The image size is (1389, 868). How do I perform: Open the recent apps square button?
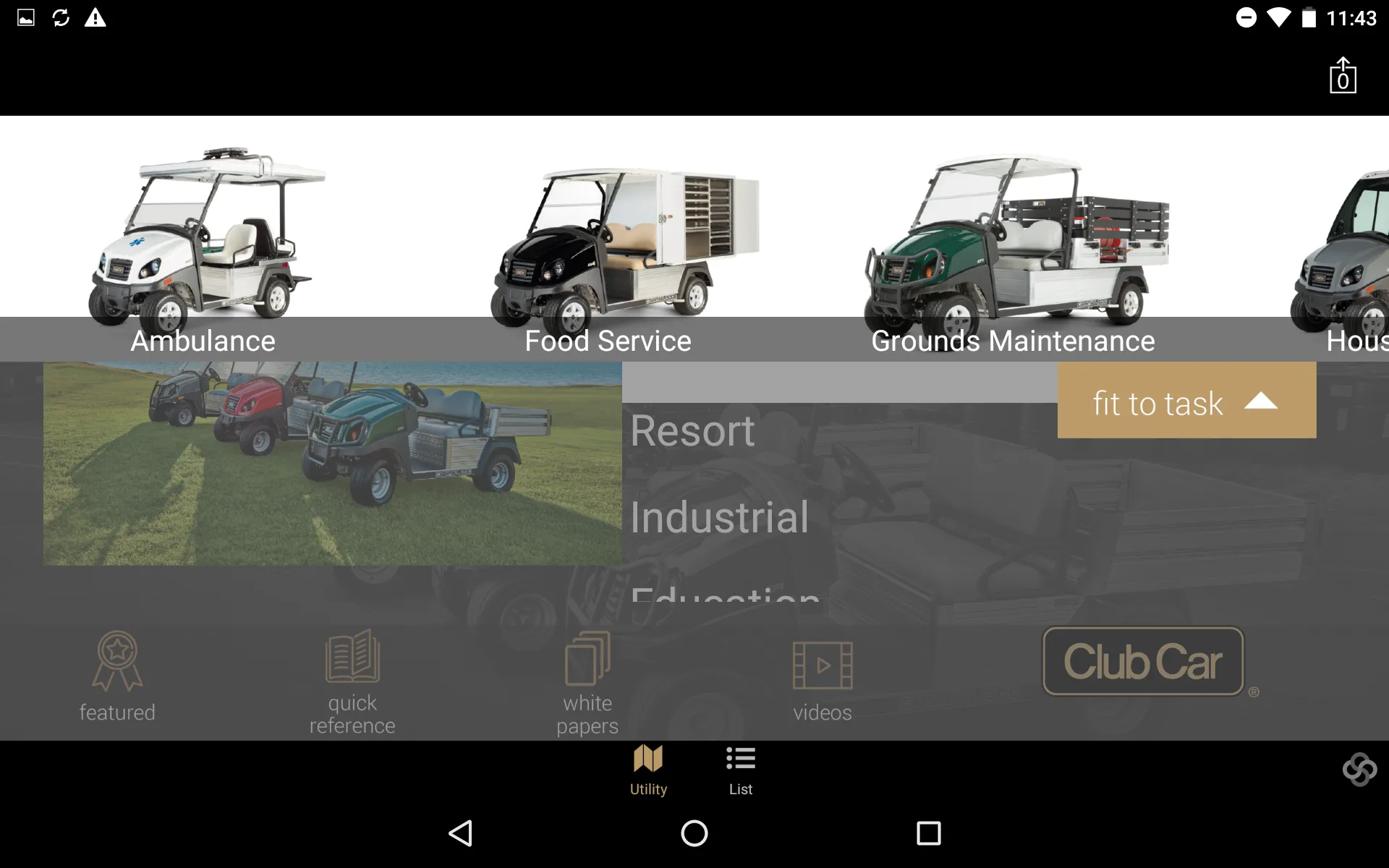pos(928,833)
